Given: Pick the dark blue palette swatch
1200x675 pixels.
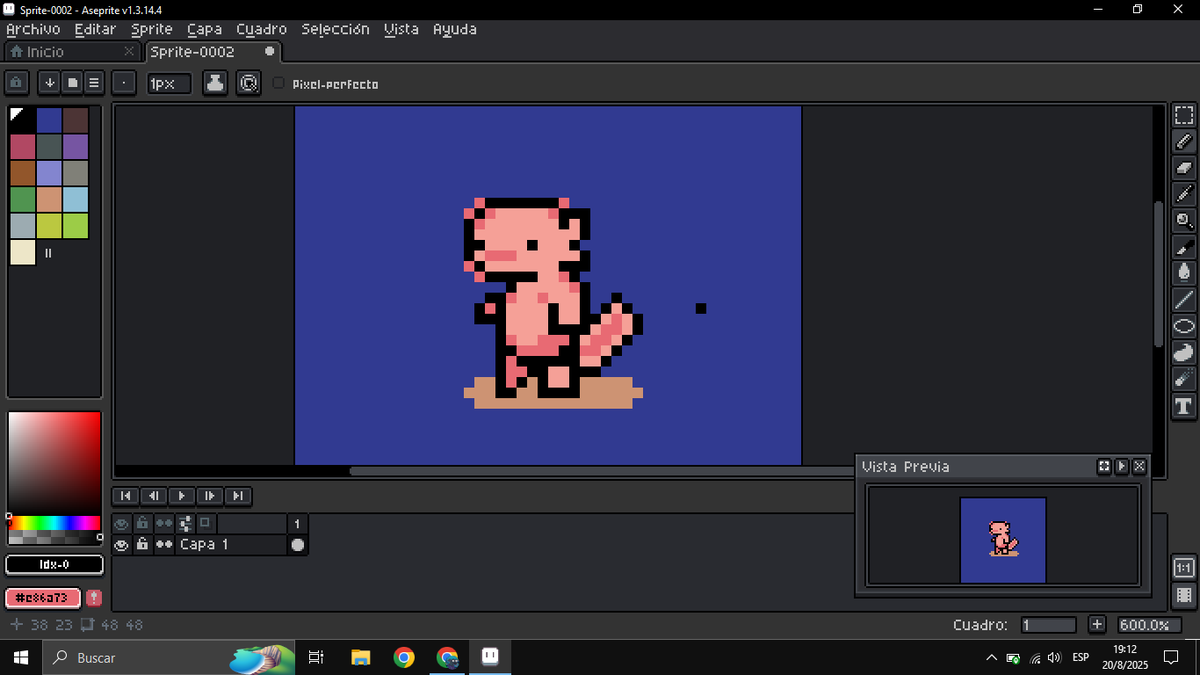Looking at the screenshot, I should pyautogui.click(x=49, y=120).
